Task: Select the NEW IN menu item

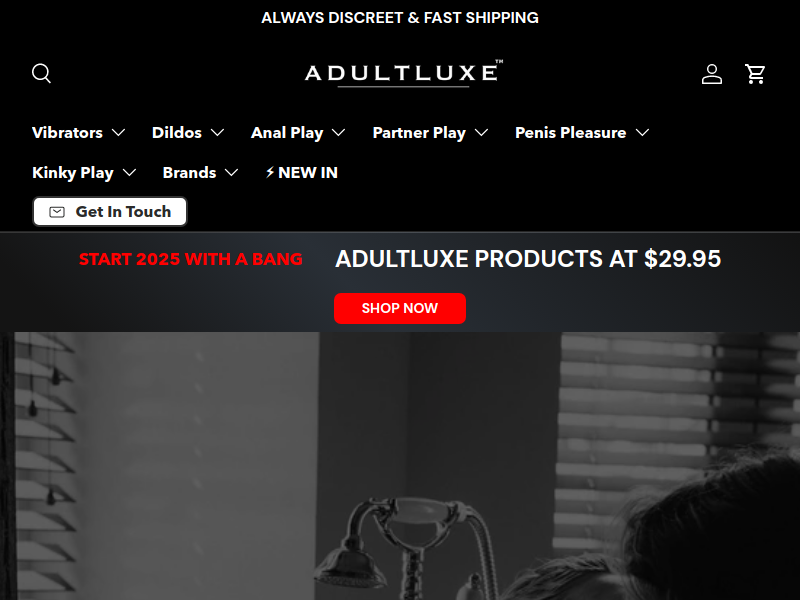Action: 302,172
